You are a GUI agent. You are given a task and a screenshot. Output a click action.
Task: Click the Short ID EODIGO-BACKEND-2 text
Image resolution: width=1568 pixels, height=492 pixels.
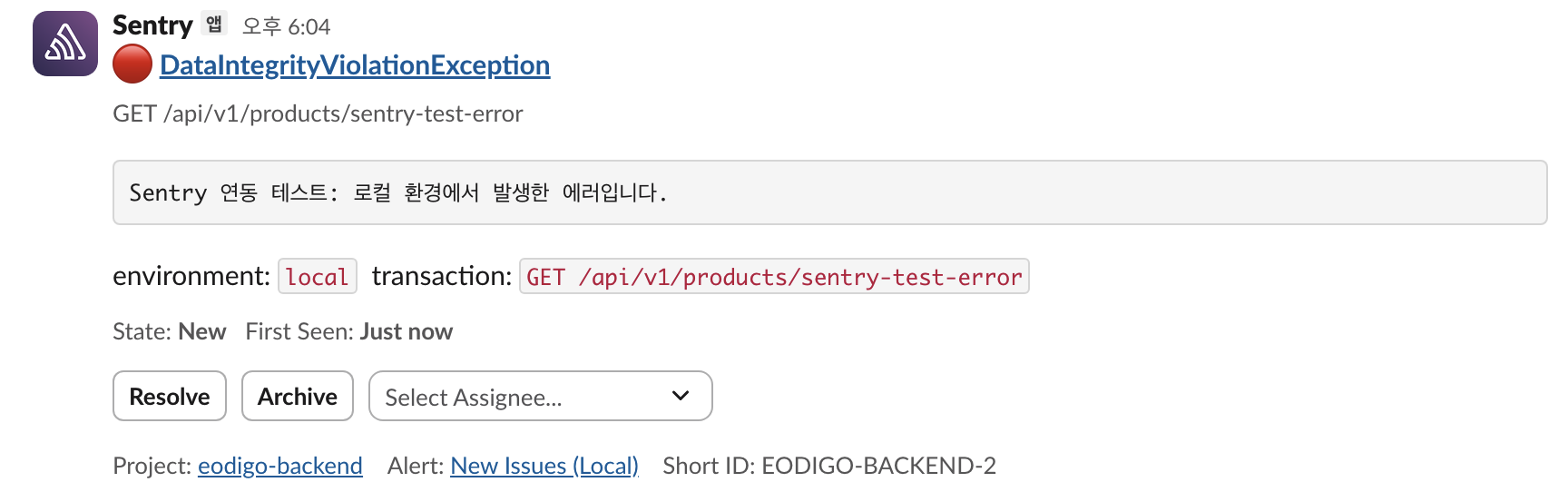click(x=829, y=466)
